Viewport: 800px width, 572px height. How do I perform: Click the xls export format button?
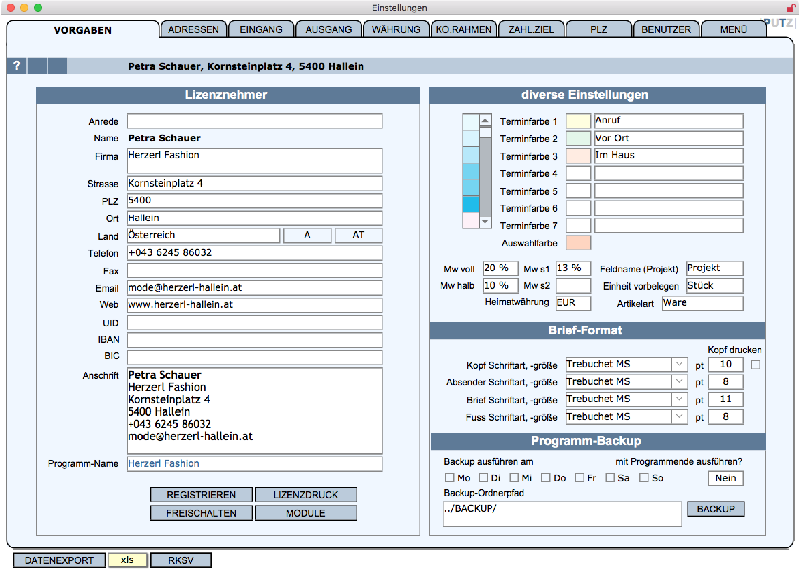pyautogui.click(x=128, y=560)
